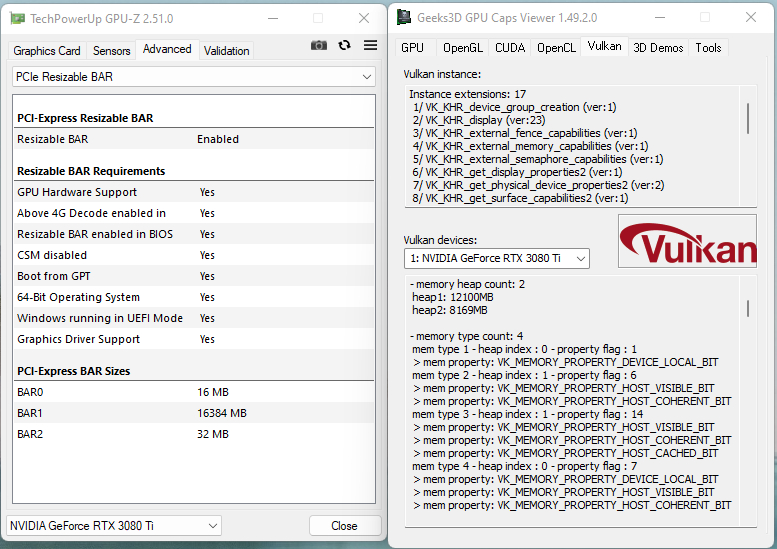Open the 3D Demos tab
The image size is (777, 549).
tap(658, 48)
